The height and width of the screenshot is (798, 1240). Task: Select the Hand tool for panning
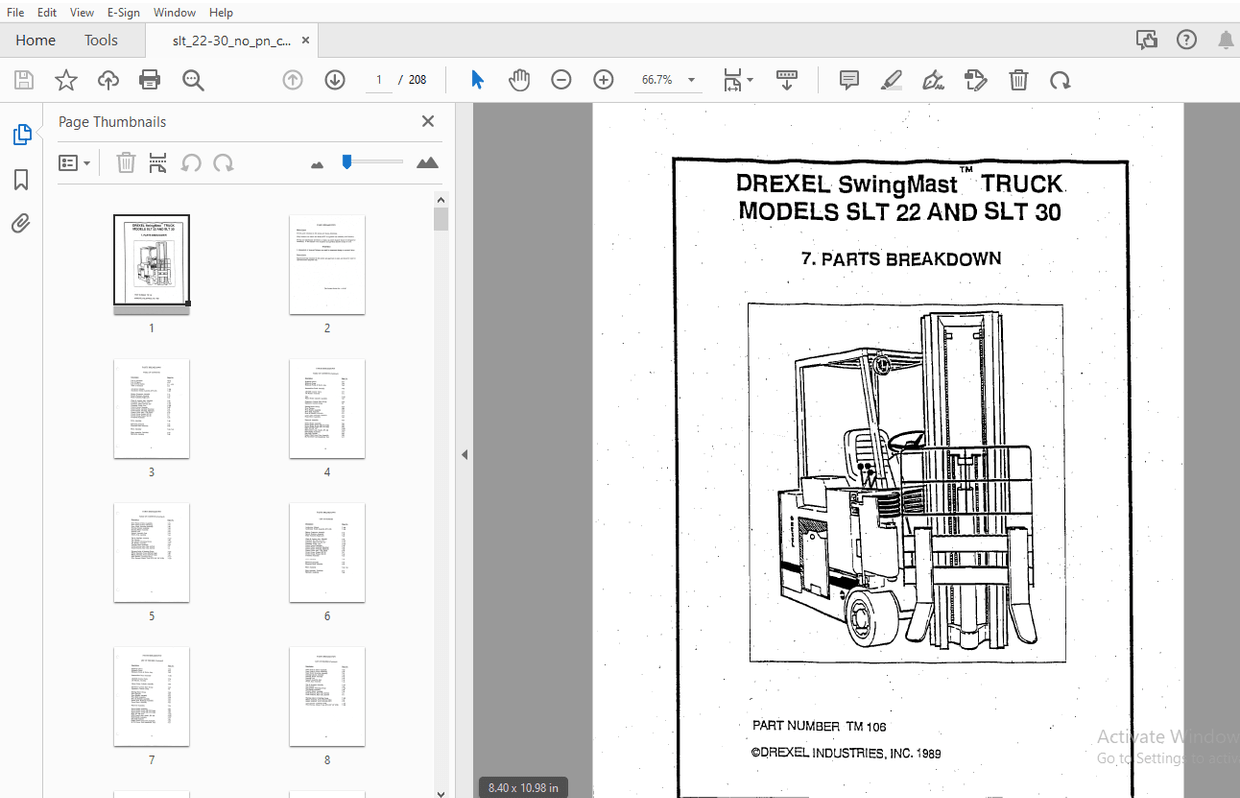pyautogui.click(x=519, y=79)
